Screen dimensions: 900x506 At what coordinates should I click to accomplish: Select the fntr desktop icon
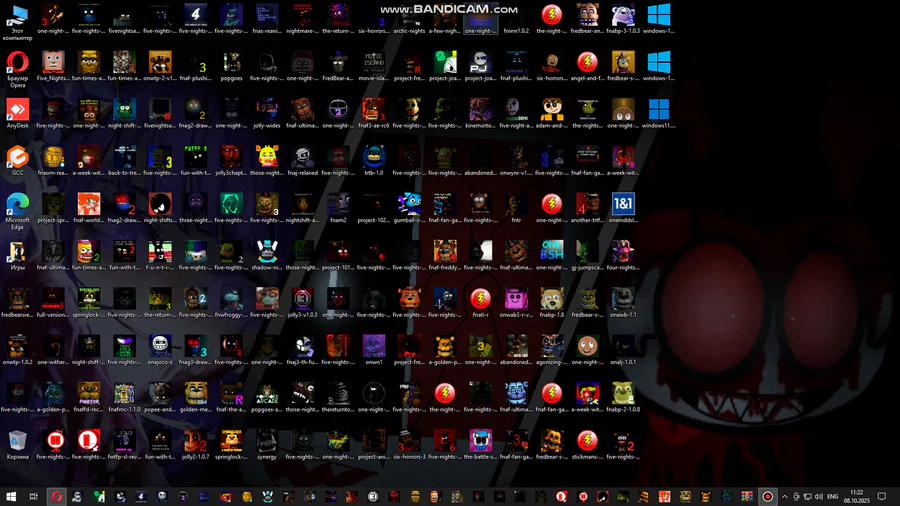[x=516, y=207]
